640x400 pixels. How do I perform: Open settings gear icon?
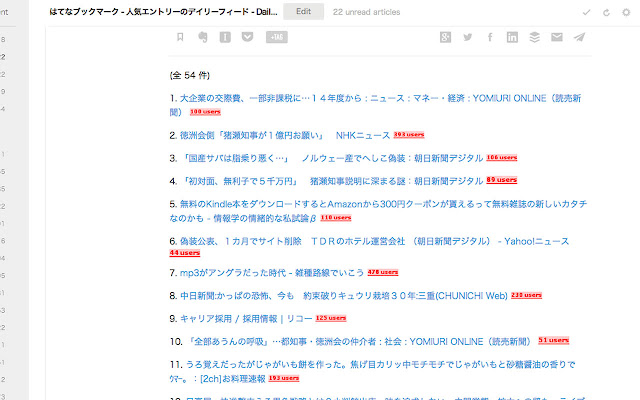tap(626, 12)
